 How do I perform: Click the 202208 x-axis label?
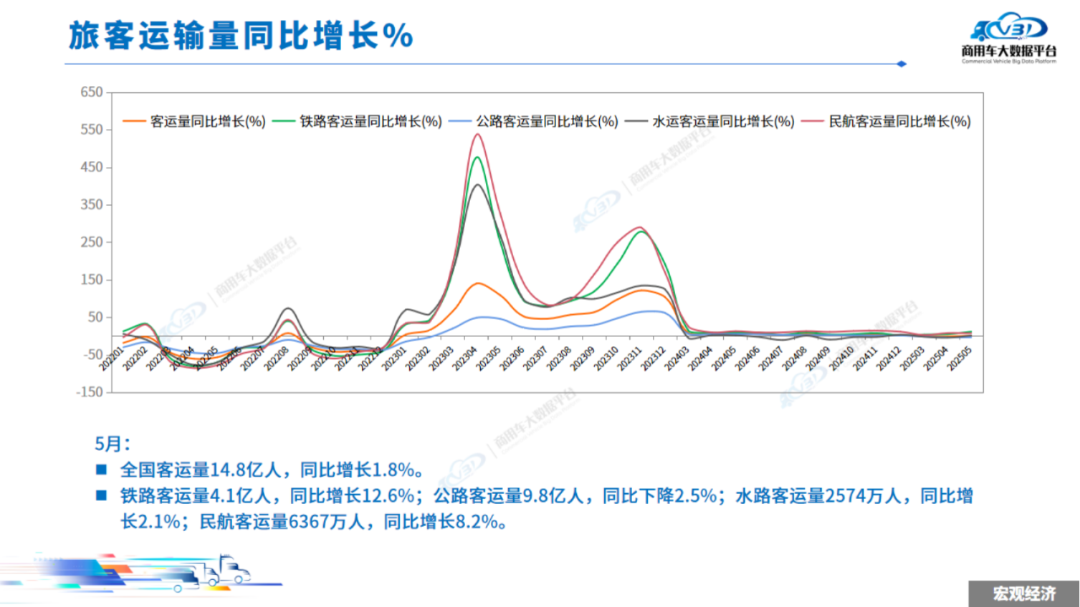click(x=276, y=358)
